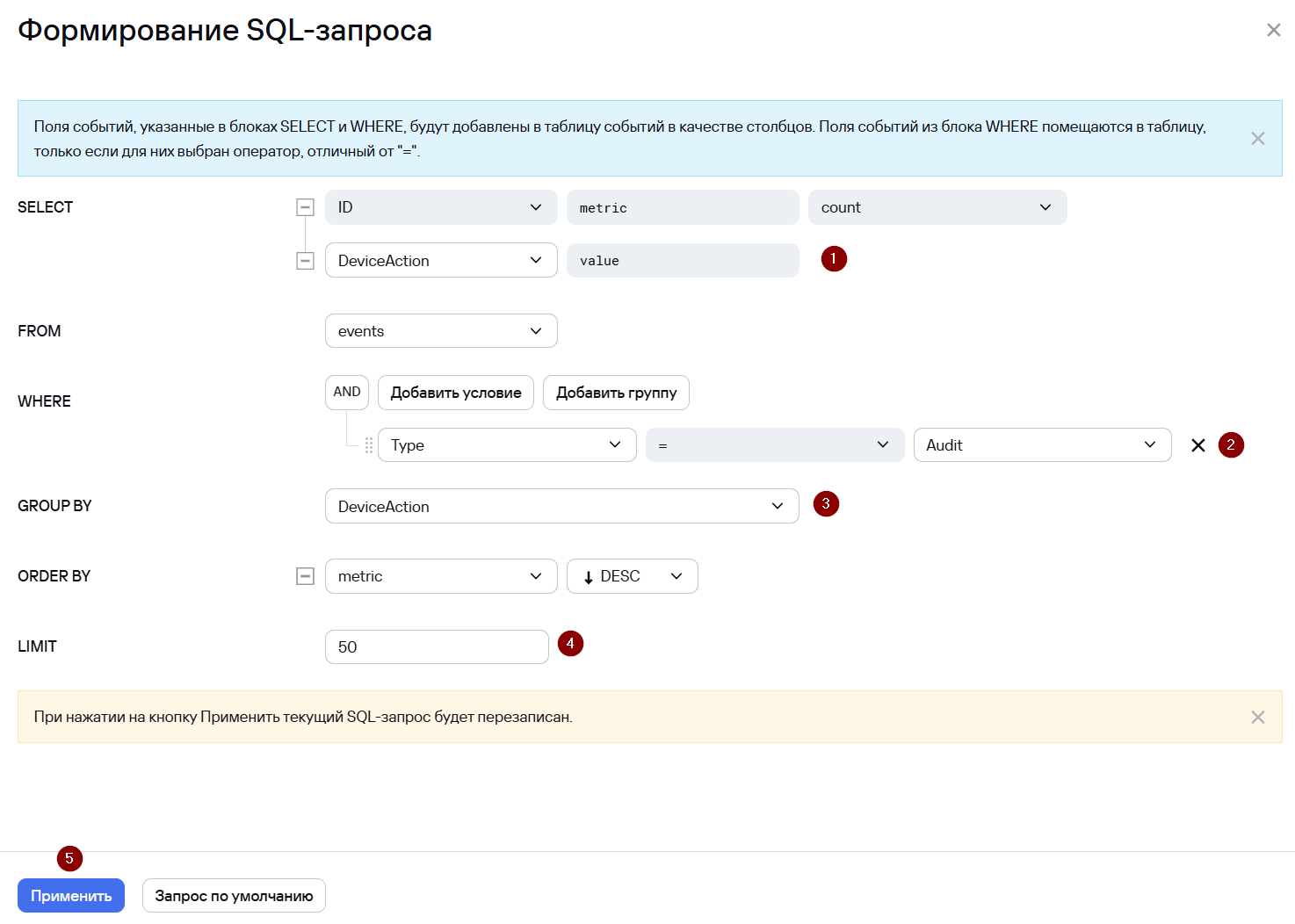The width and height of the screenshot is (1295, 924).
Task: Open the ID field dropdown
Action: 441,207
